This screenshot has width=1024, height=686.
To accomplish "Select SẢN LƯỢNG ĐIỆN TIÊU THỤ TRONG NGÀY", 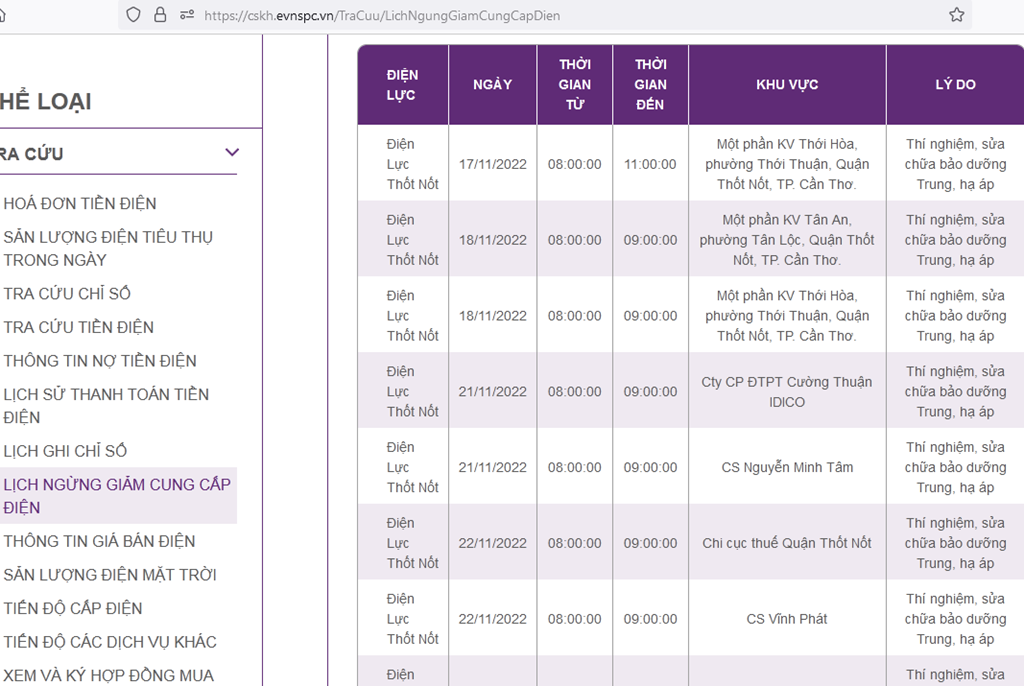I will pos(108,249).
